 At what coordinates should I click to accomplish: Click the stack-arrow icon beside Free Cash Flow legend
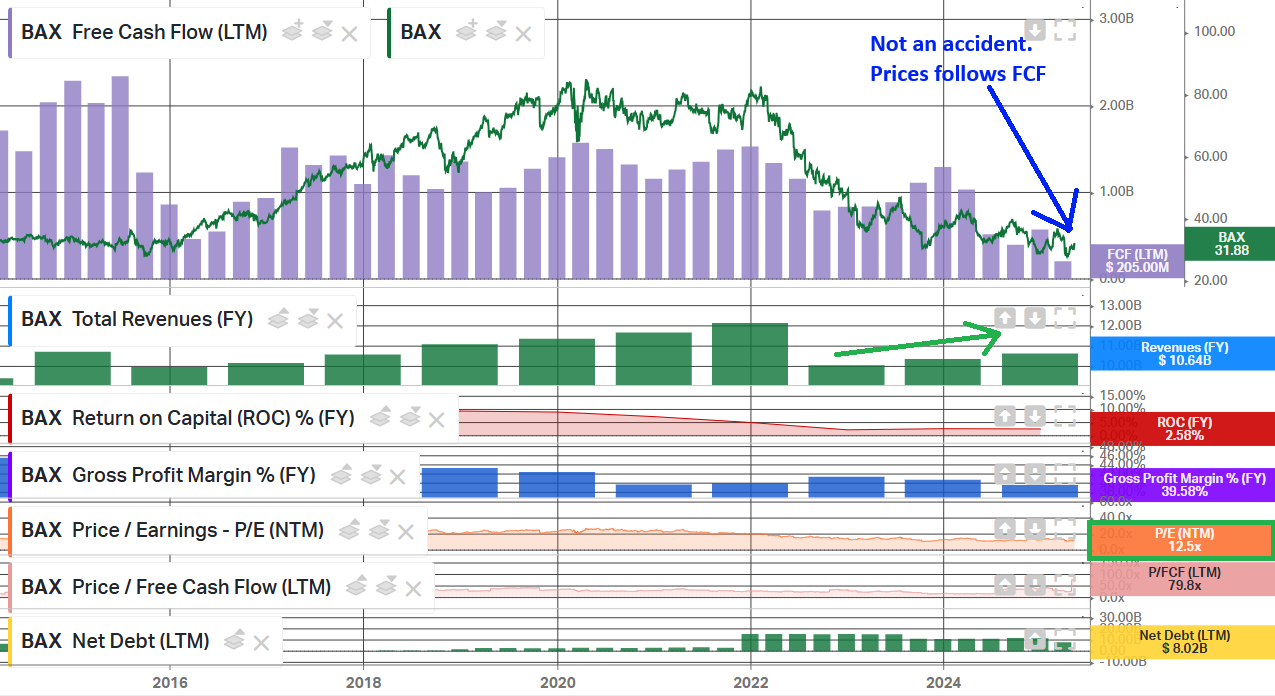point(322,32)
